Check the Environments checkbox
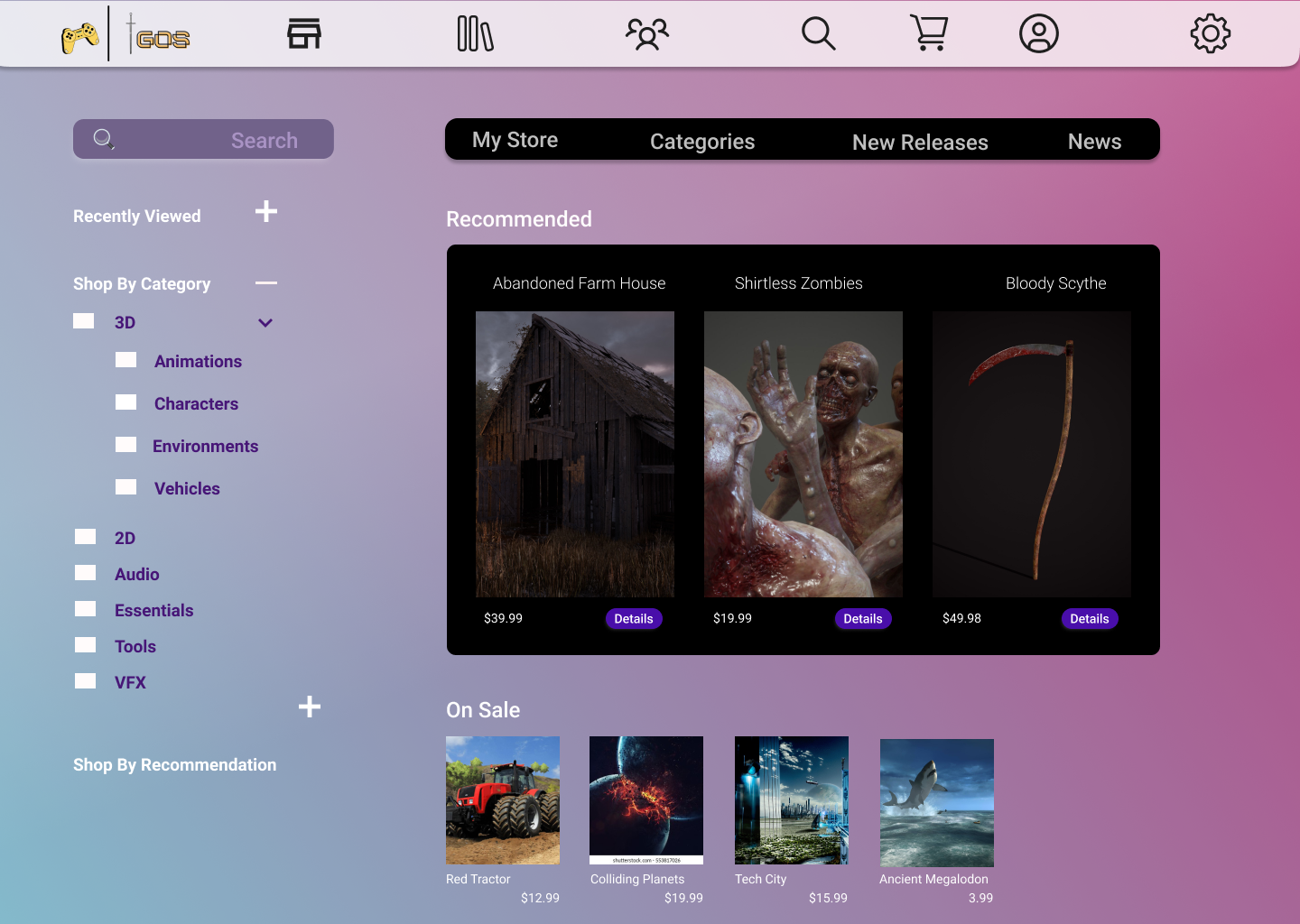 tap(126, 445)
